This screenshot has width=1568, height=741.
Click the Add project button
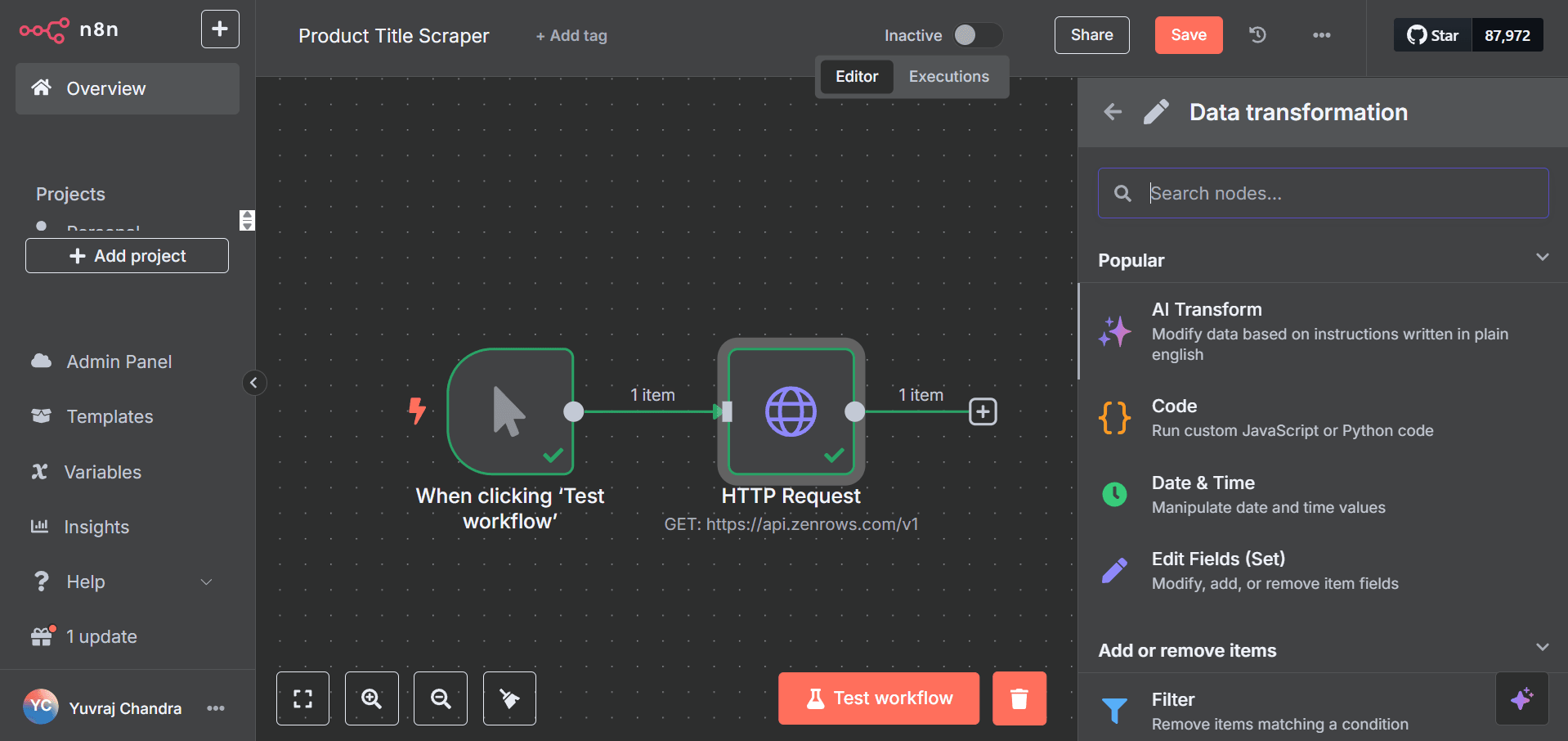pos(127,256)
